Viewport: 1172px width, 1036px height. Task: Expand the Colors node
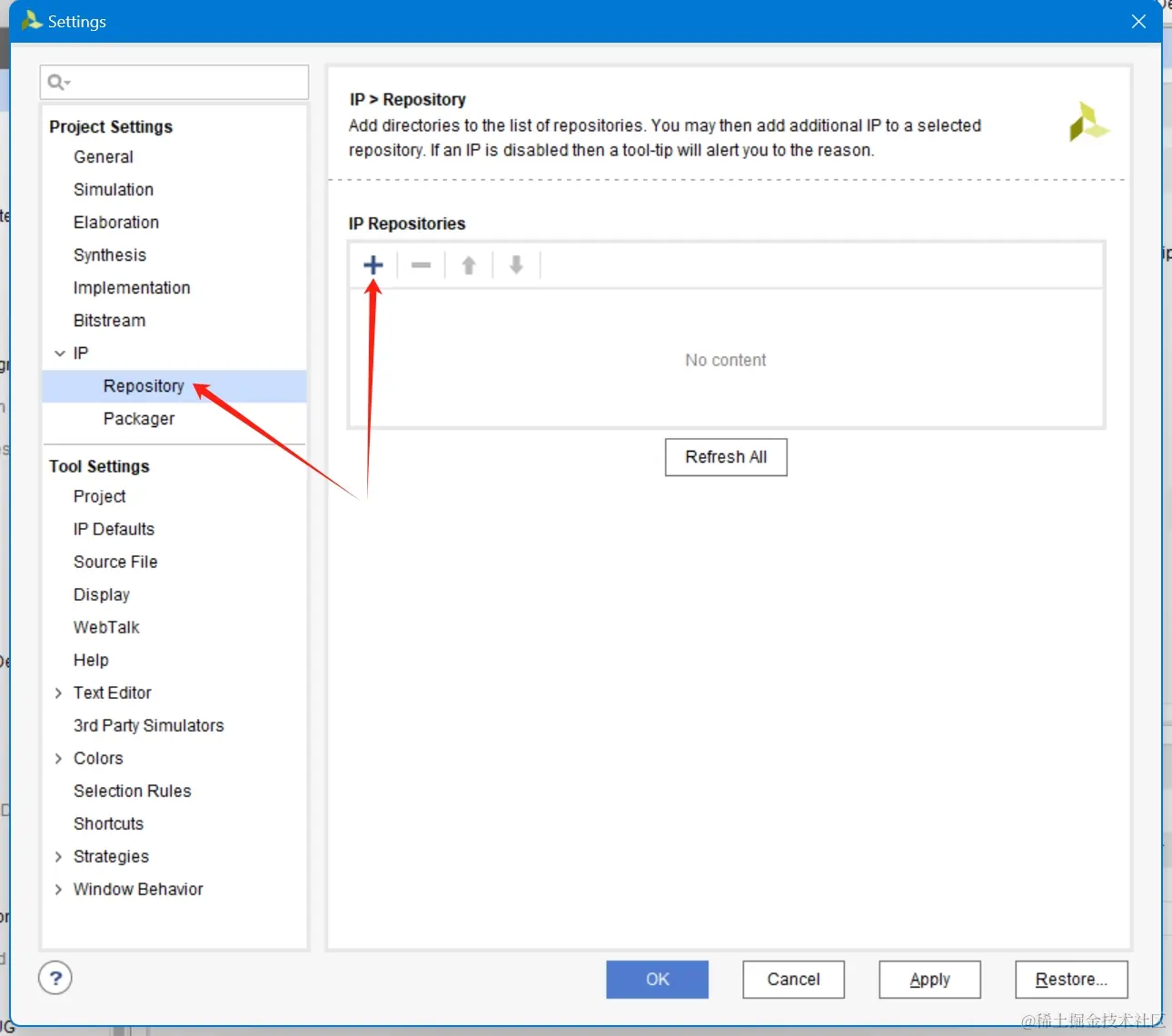[59, 759]
